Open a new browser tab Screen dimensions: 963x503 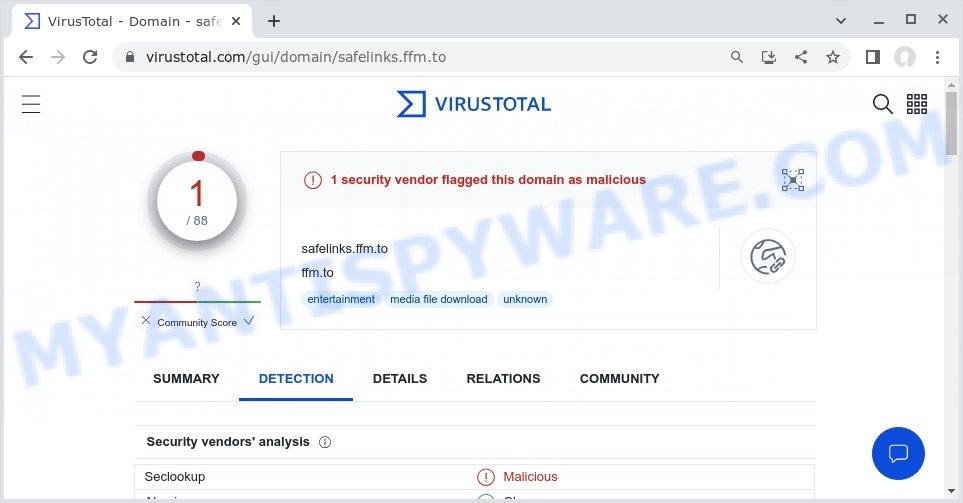point(274,21)
